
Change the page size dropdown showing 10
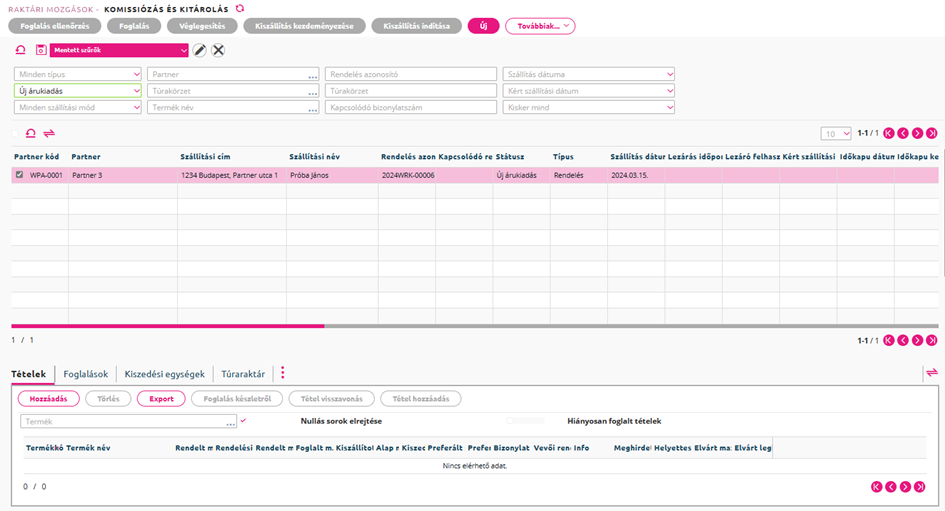tap(836, 134)
